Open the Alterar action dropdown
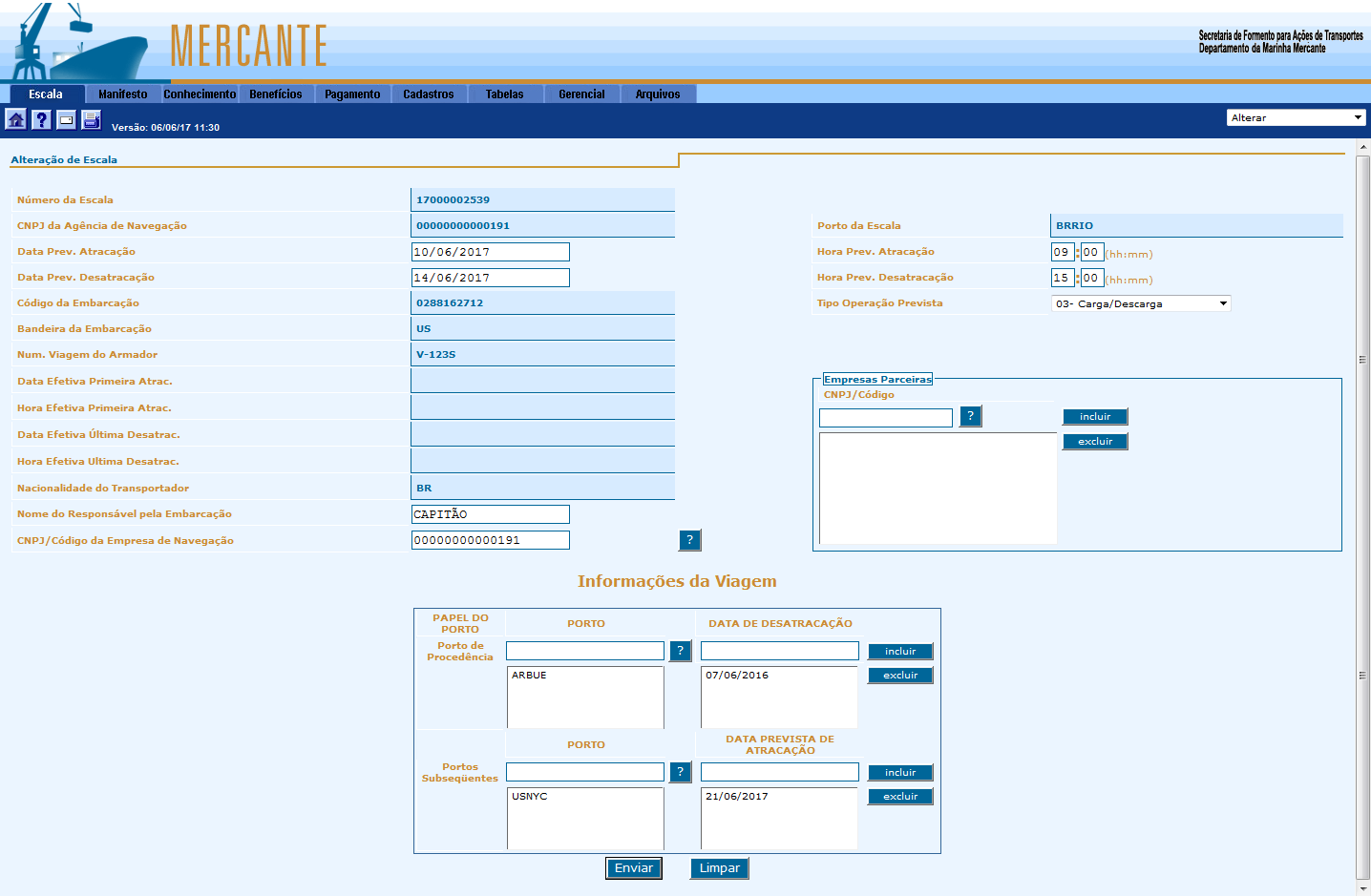1371x896 pixels. [1296, 117]
